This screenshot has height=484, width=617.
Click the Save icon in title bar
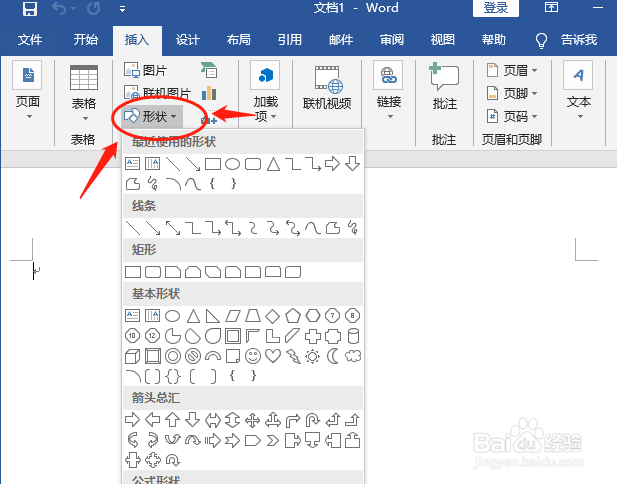tap(30, 9)
